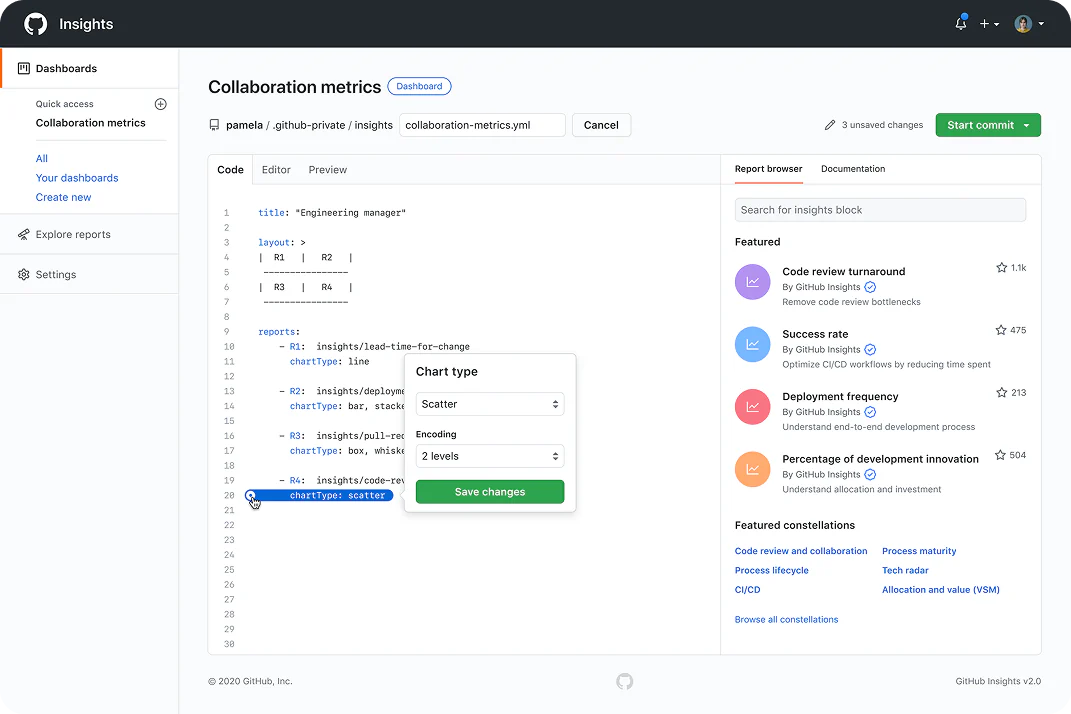Star the Code review turnaround report
The image size is (1071, 714).
[1001, 267]
